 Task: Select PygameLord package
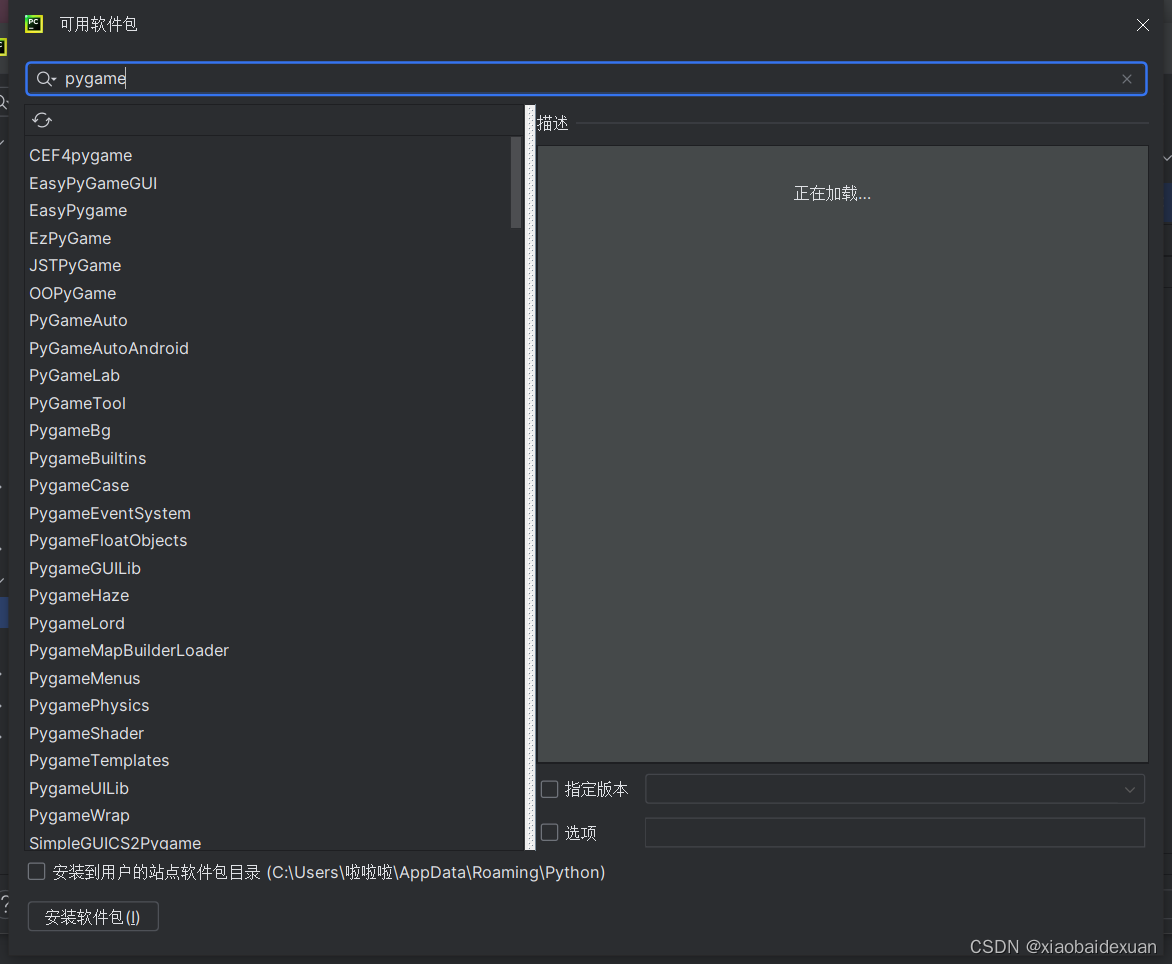point(77,623)
